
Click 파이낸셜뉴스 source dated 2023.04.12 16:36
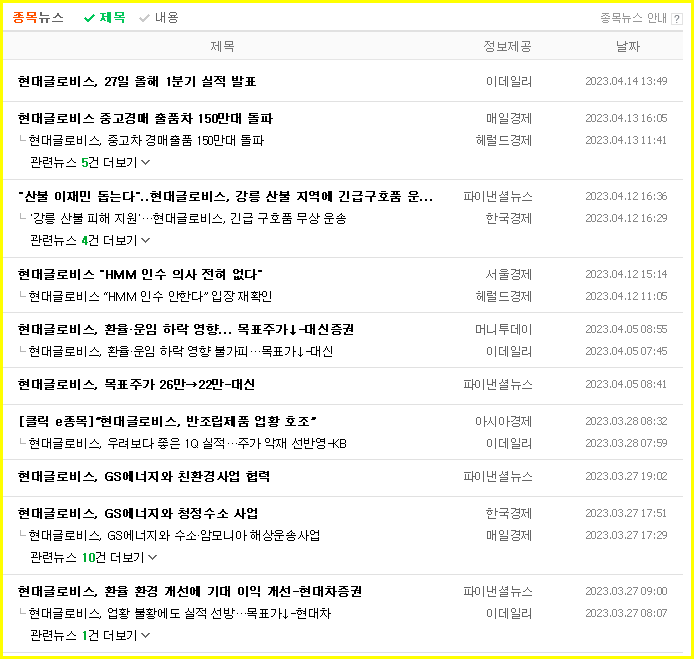(x=498, y=197)
